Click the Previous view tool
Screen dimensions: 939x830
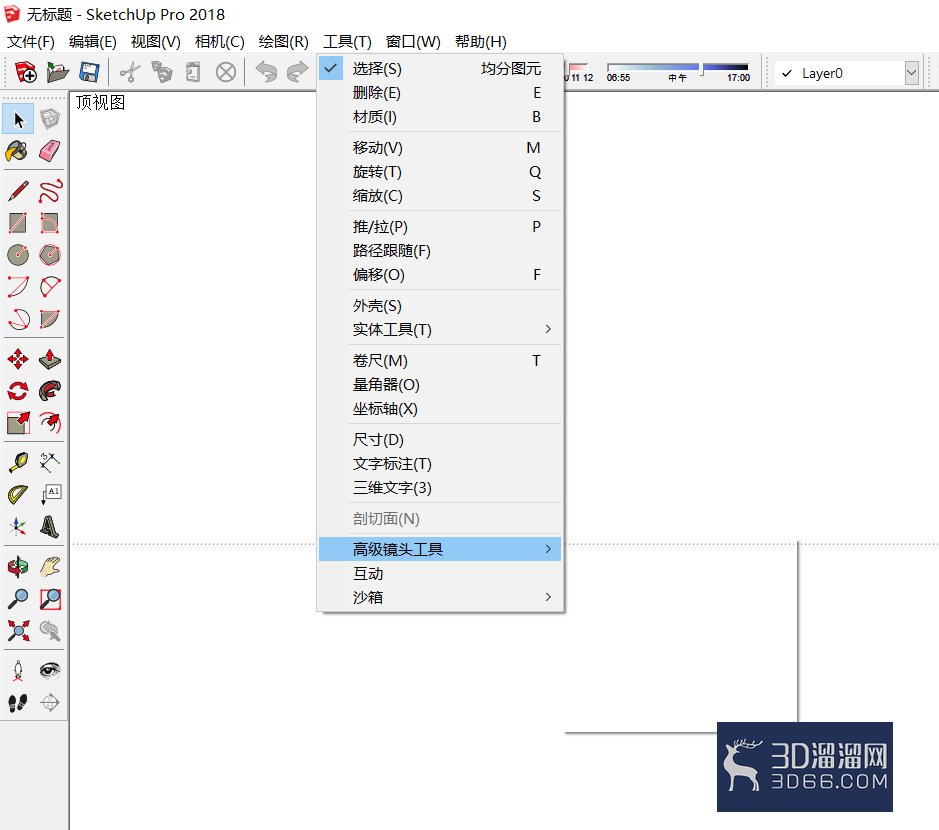pyautogui.click(x=50, y=630)
